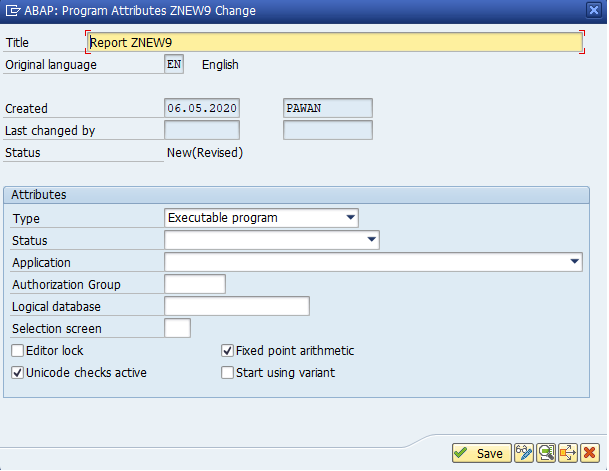Image resolution: width=609 pixels, height=471 pixels.
Task: Open the Type dropdown showing Executable program
Action: (x=261, y=218)
